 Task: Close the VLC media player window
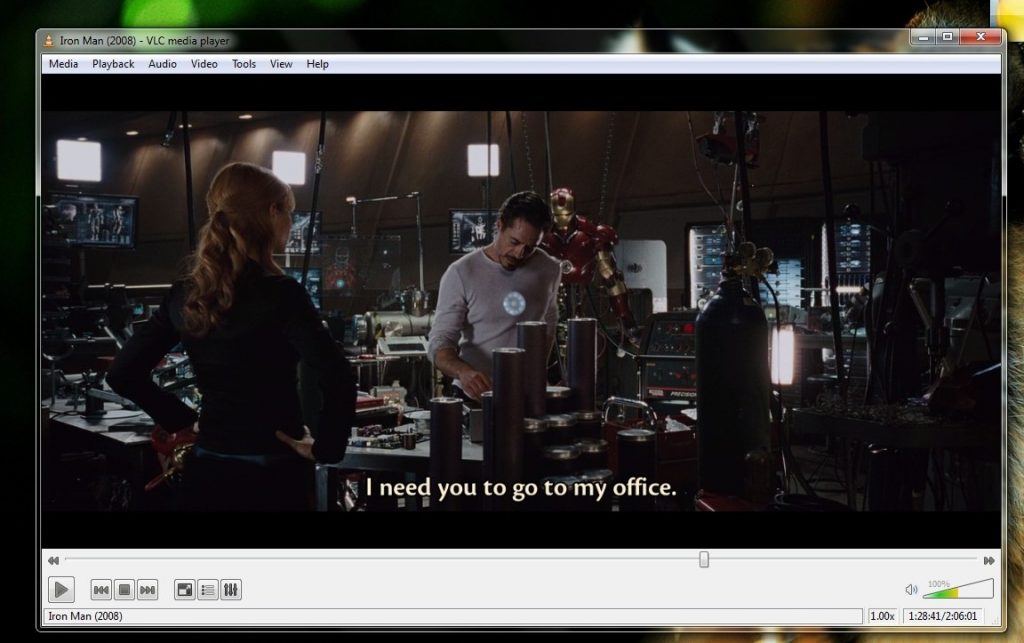pos(980,37)
